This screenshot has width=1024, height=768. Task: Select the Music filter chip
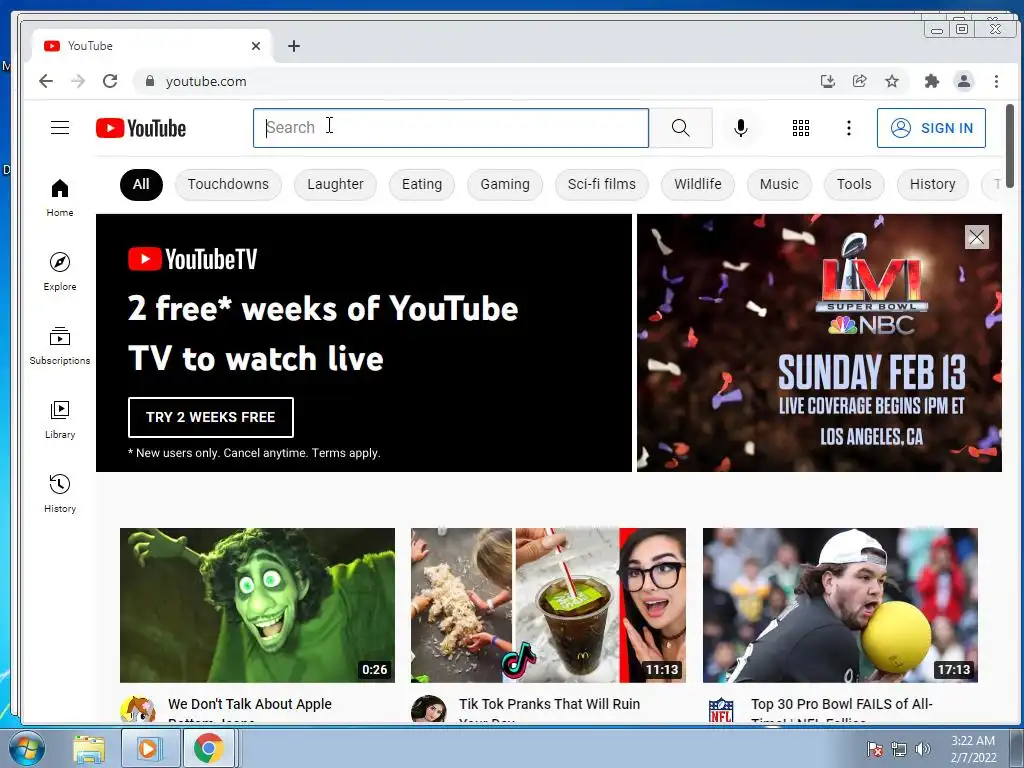(779, 184)
